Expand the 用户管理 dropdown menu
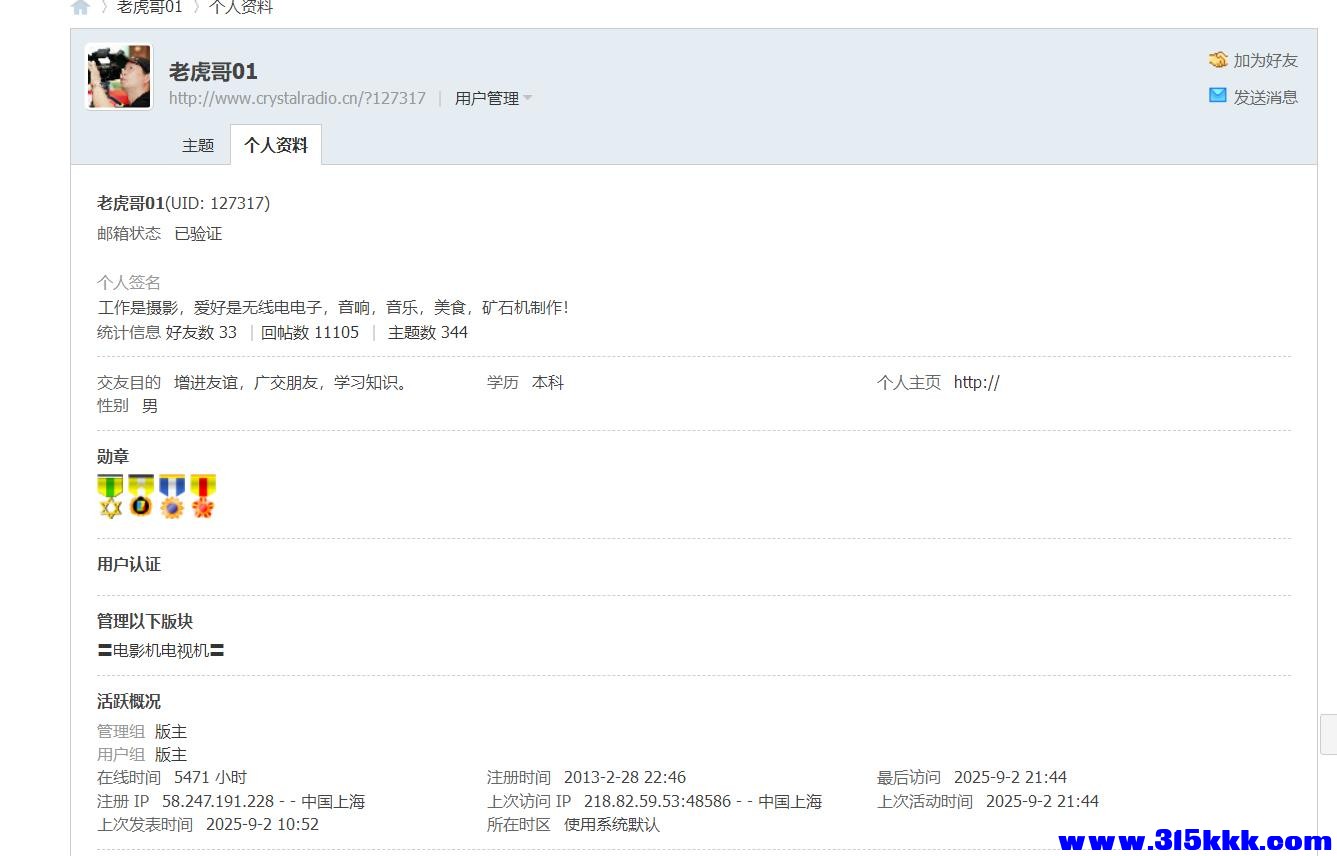This screenshot has height=856, width=1337. pyautogui.click(x=493, y=98)
